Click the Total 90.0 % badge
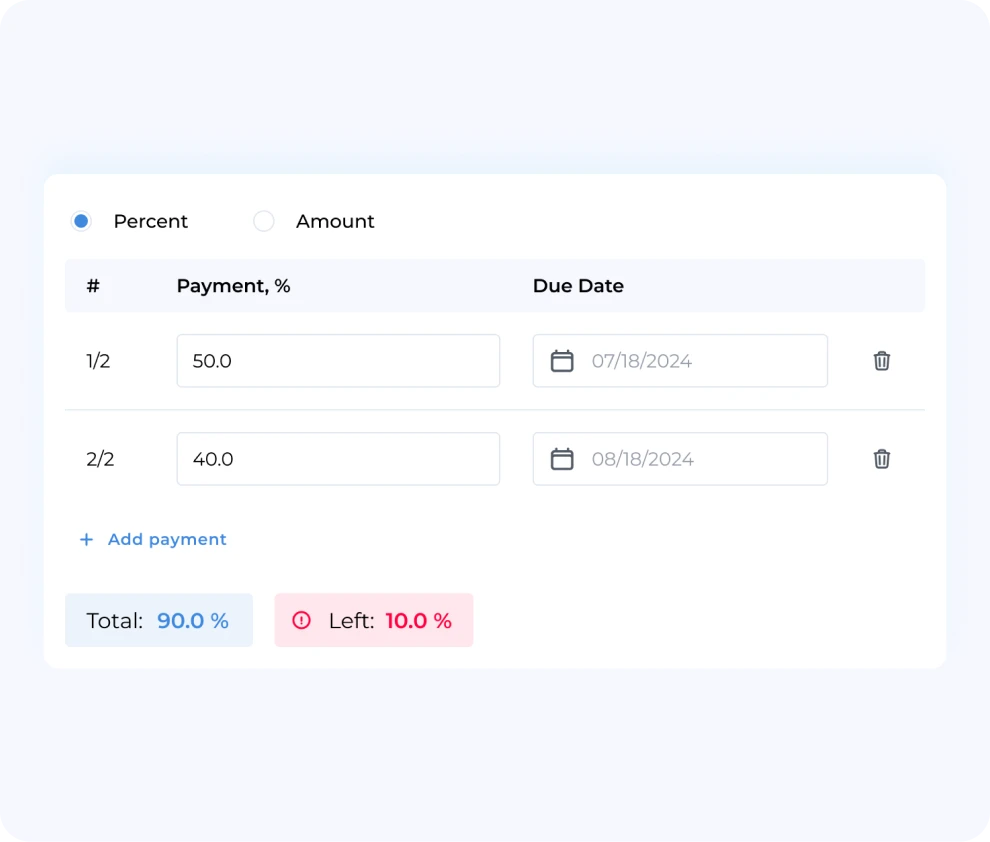The image size is (990, 842). [159, 620]
